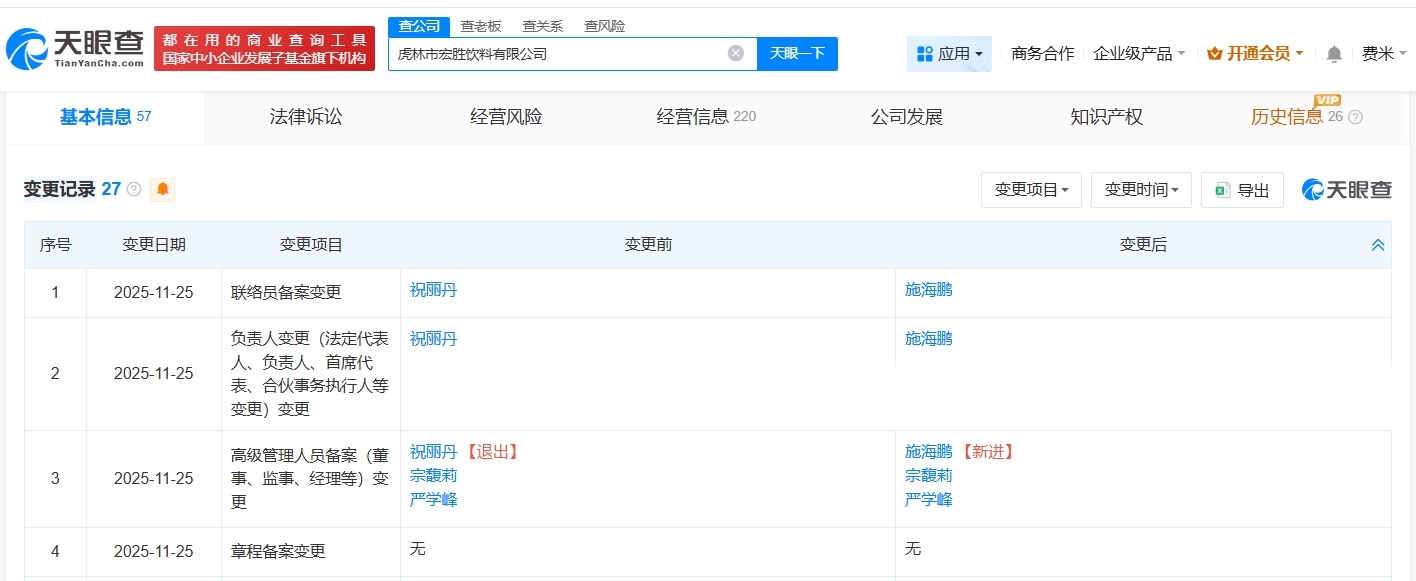Viewport: 1416px width, 581px height.
Task: Switch to the 法律诉讼 tab
Action: pos(306,116)
